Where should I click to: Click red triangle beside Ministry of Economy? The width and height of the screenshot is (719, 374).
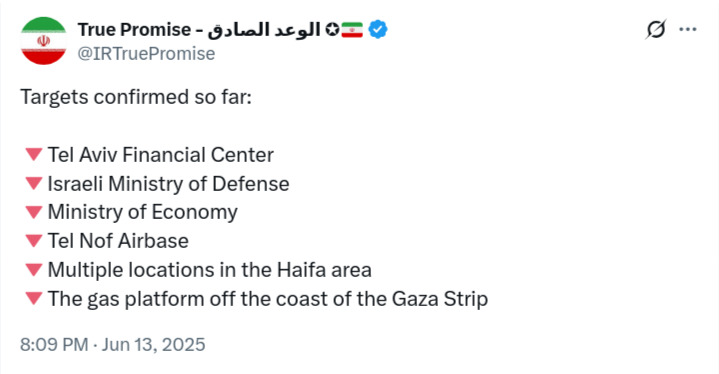click(x=34, y=212)
